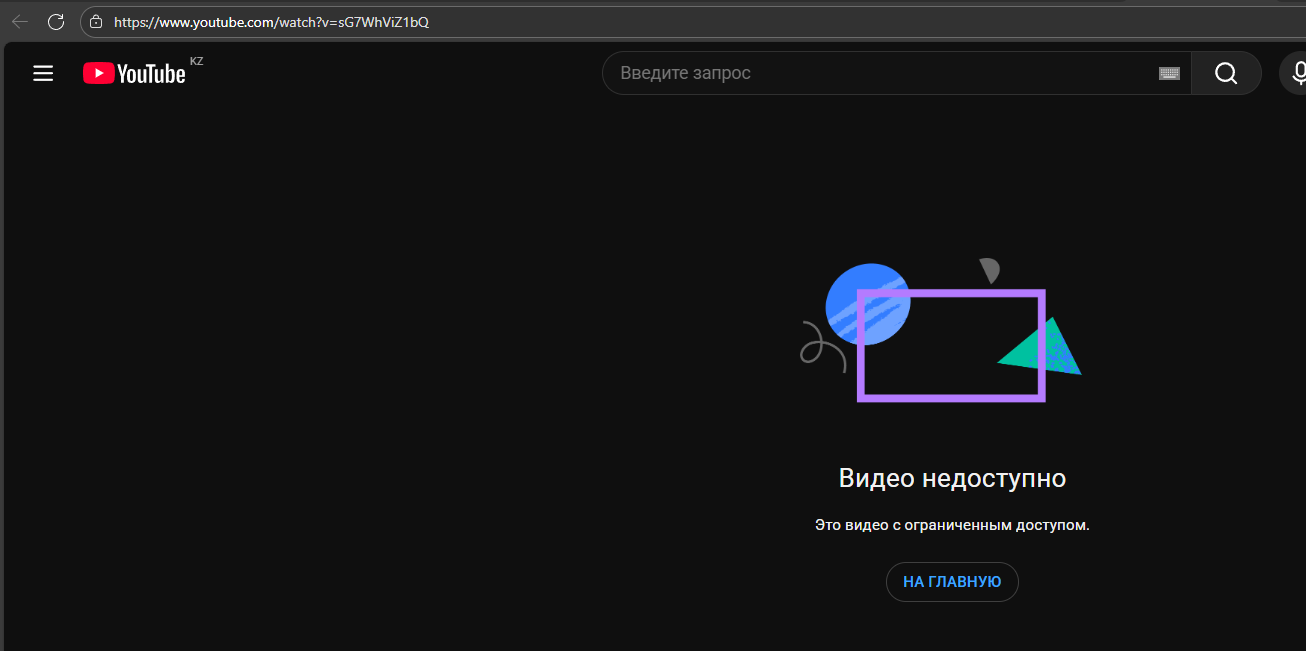Click the НА ГЛАВНУЮ button
Screen dimensions: 1306x651
pos(952,582)
